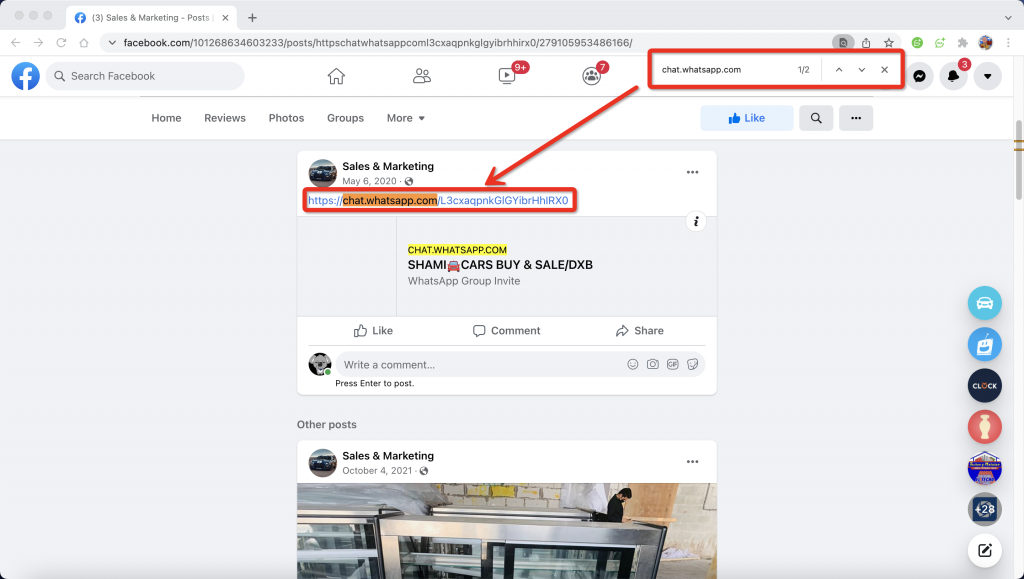This screenshot has width=1024, height=579.
Task: Open the October 4 post photo
Action: click(507, 531)
